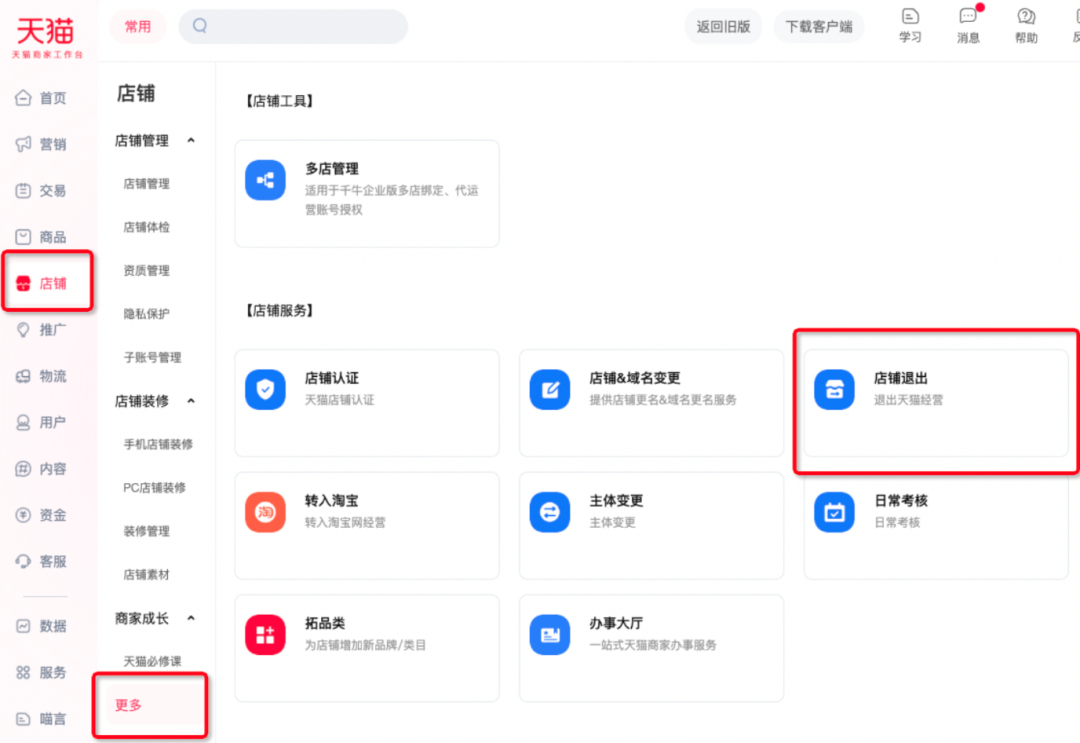Click the 店铺&域名变更 card title
This screenshot has height=743, width=1080.
(x=634, y=378)
